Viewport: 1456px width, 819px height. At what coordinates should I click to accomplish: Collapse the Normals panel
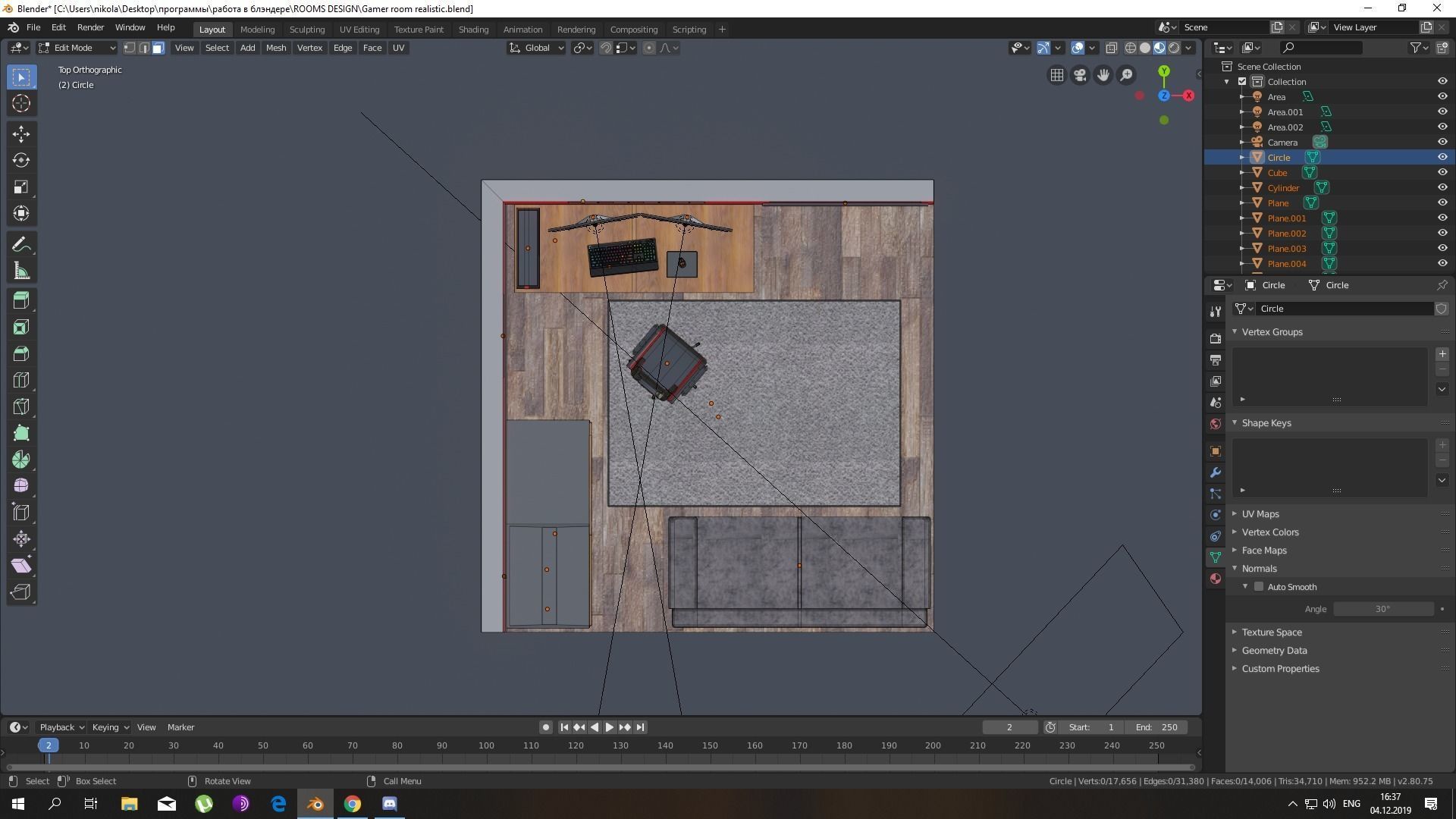tap(1259, 569)
